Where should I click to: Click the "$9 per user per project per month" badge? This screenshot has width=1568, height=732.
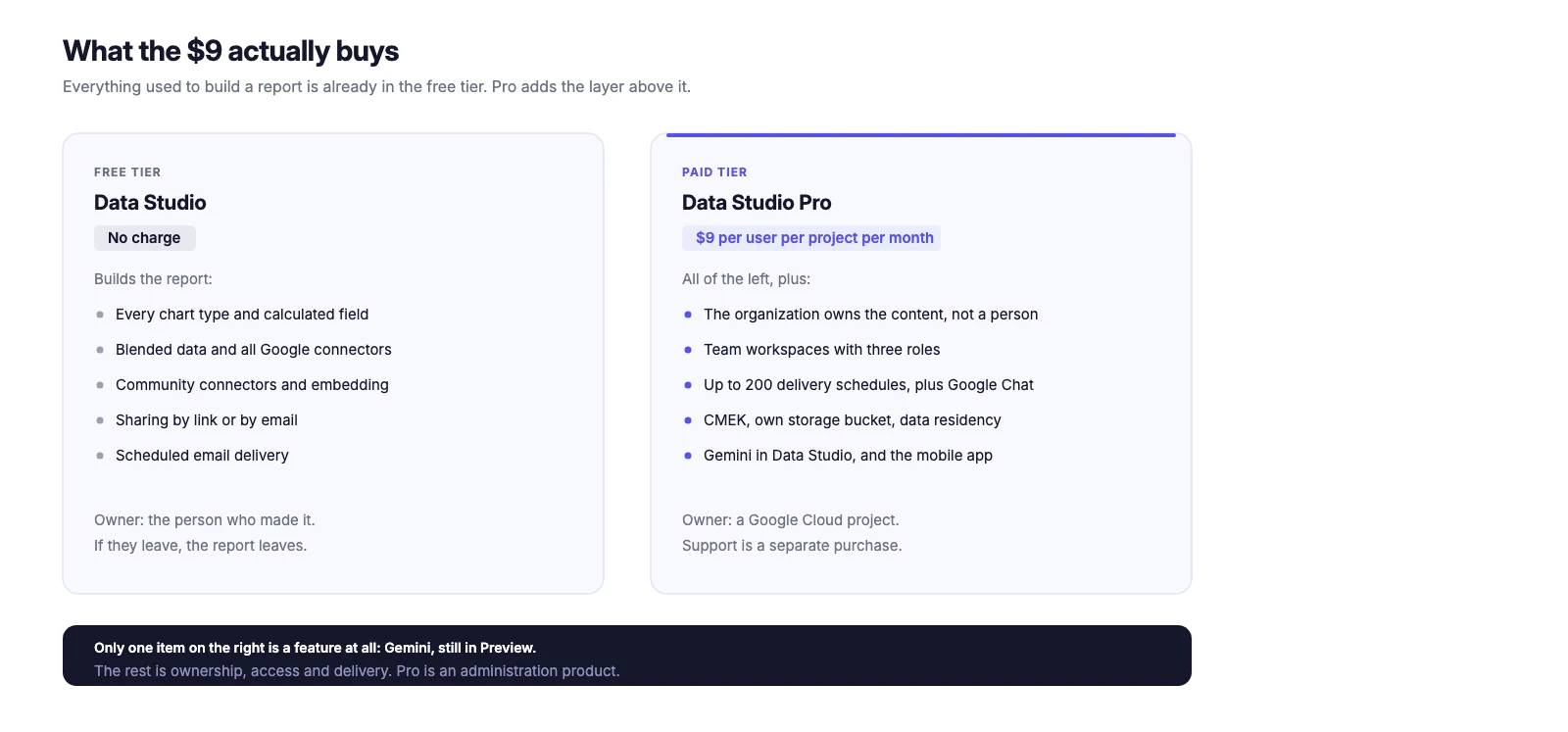pos(811,238)
